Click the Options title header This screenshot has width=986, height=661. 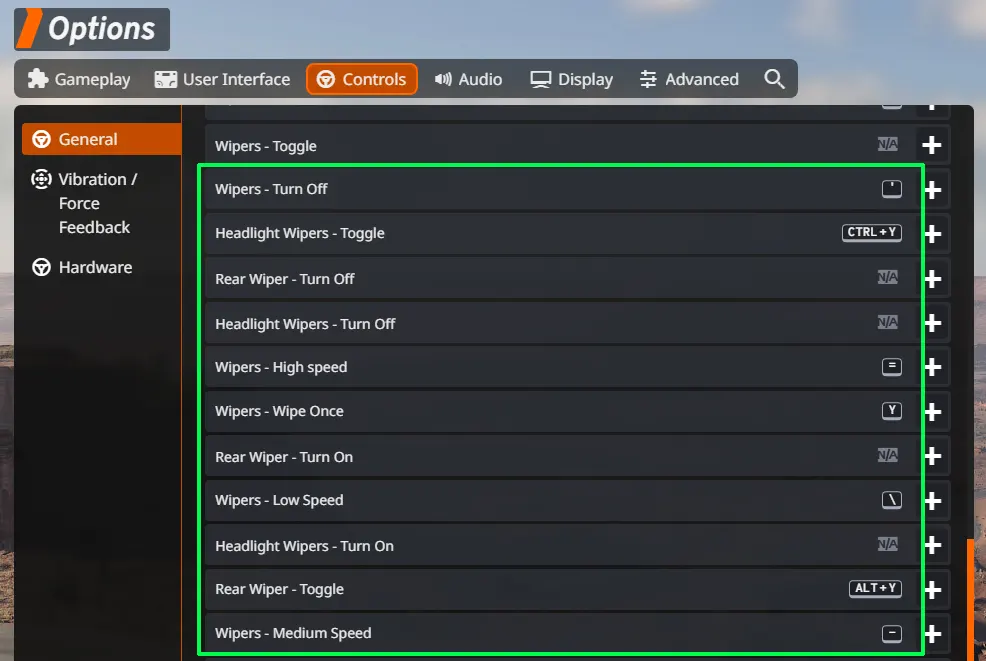click(92, 29)
